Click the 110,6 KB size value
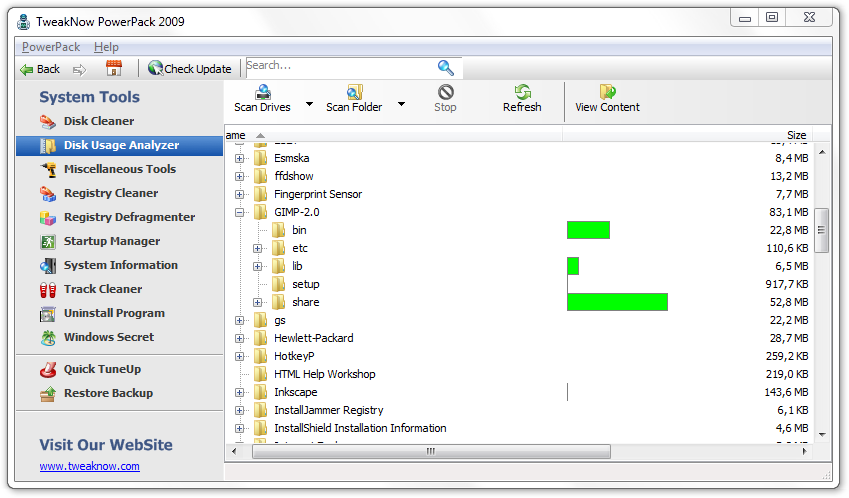 [x=787, y=248]
